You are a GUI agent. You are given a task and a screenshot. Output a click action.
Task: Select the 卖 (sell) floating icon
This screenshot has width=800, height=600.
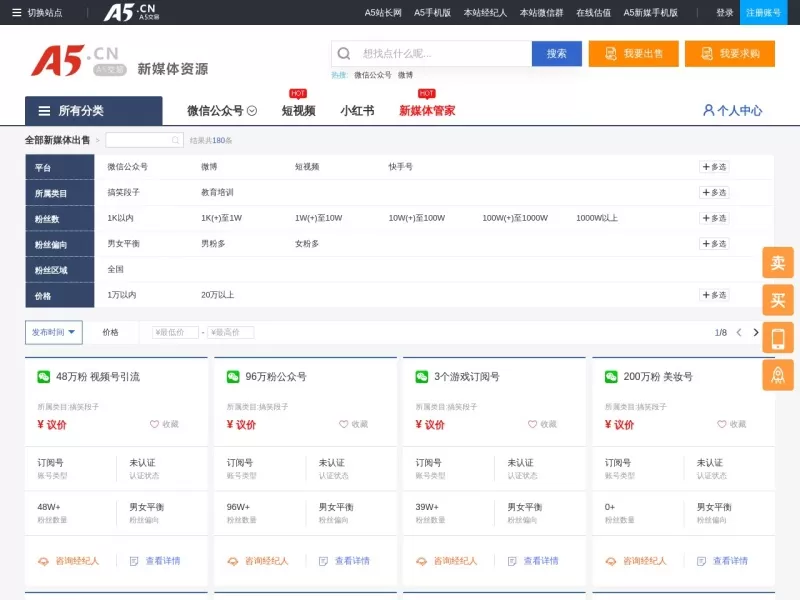(x=778, y=262)
